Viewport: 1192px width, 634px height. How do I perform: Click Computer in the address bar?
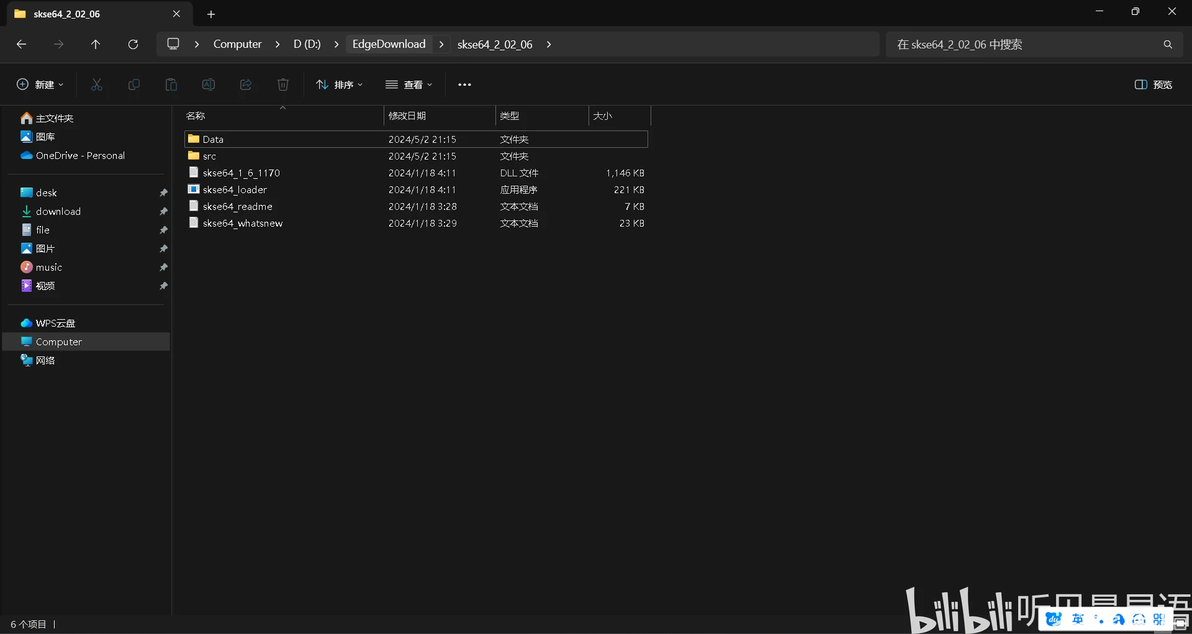pyautogui.click(x=237, y=44)
